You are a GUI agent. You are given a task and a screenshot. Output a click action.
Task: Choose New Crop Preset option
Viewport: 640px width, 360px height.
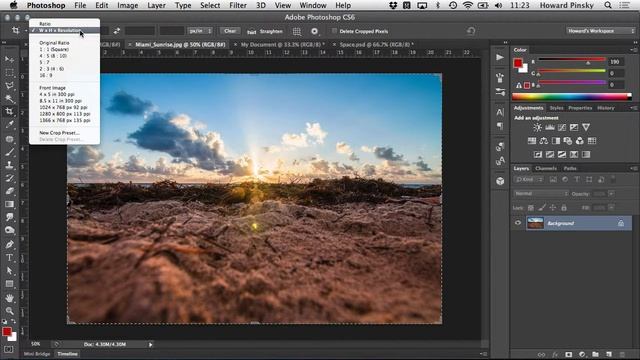tap(59, 133)
